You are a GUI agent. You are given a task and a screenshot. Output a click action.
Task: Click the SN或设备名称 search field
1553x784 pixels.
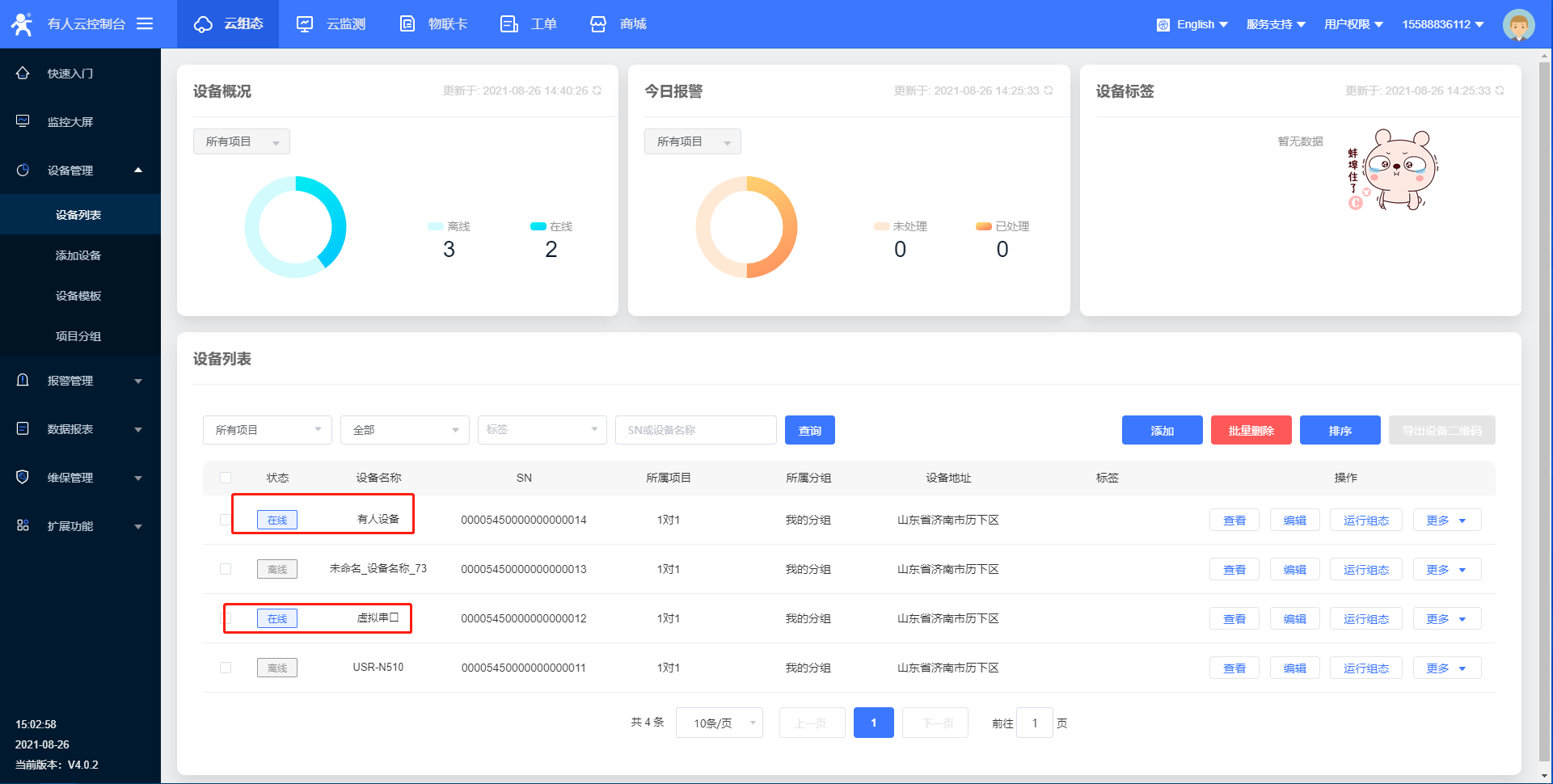[695, 430]
